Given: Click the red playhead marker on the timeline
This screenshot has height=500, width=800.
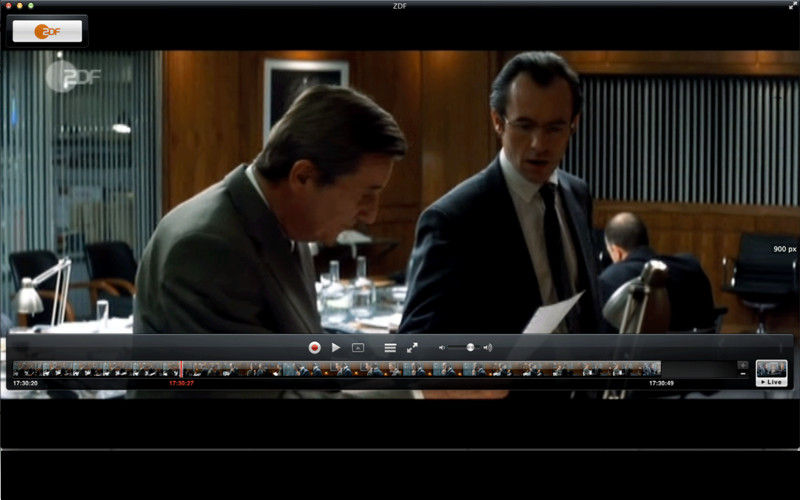Looking at the screenshot, I should coord(181,369).
